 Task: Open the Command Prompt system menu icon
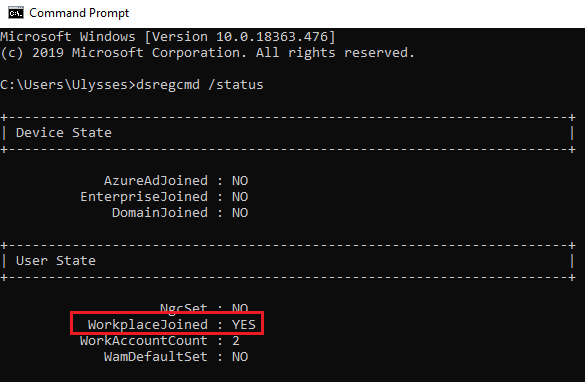[x=16, y=13]
